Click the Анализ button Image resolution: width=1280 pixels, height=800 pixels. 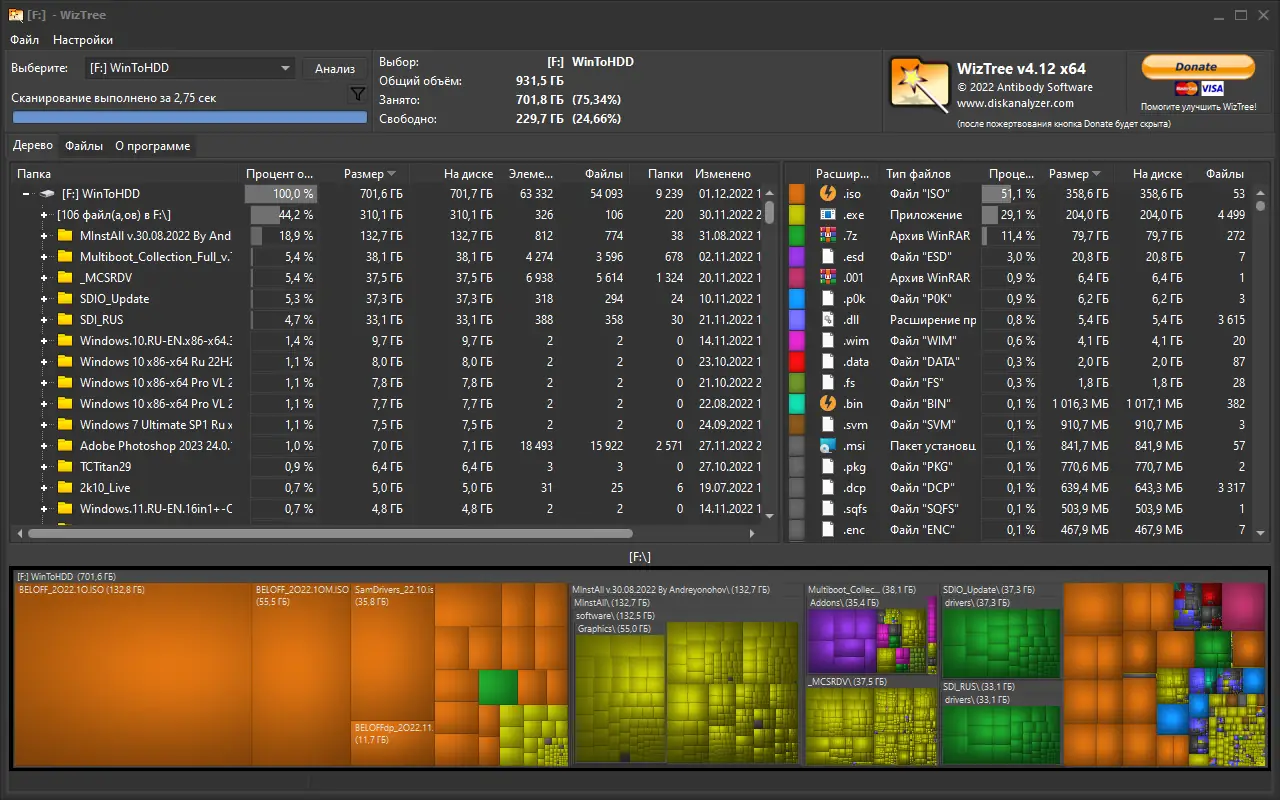click(335, 68)
